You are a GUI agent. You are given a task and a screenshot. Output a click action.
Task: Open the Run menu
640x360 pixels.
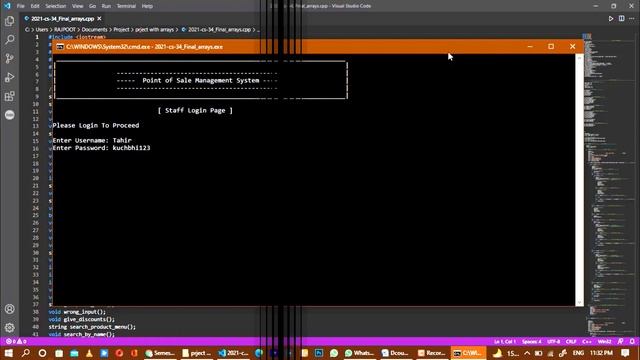[106, 6]
